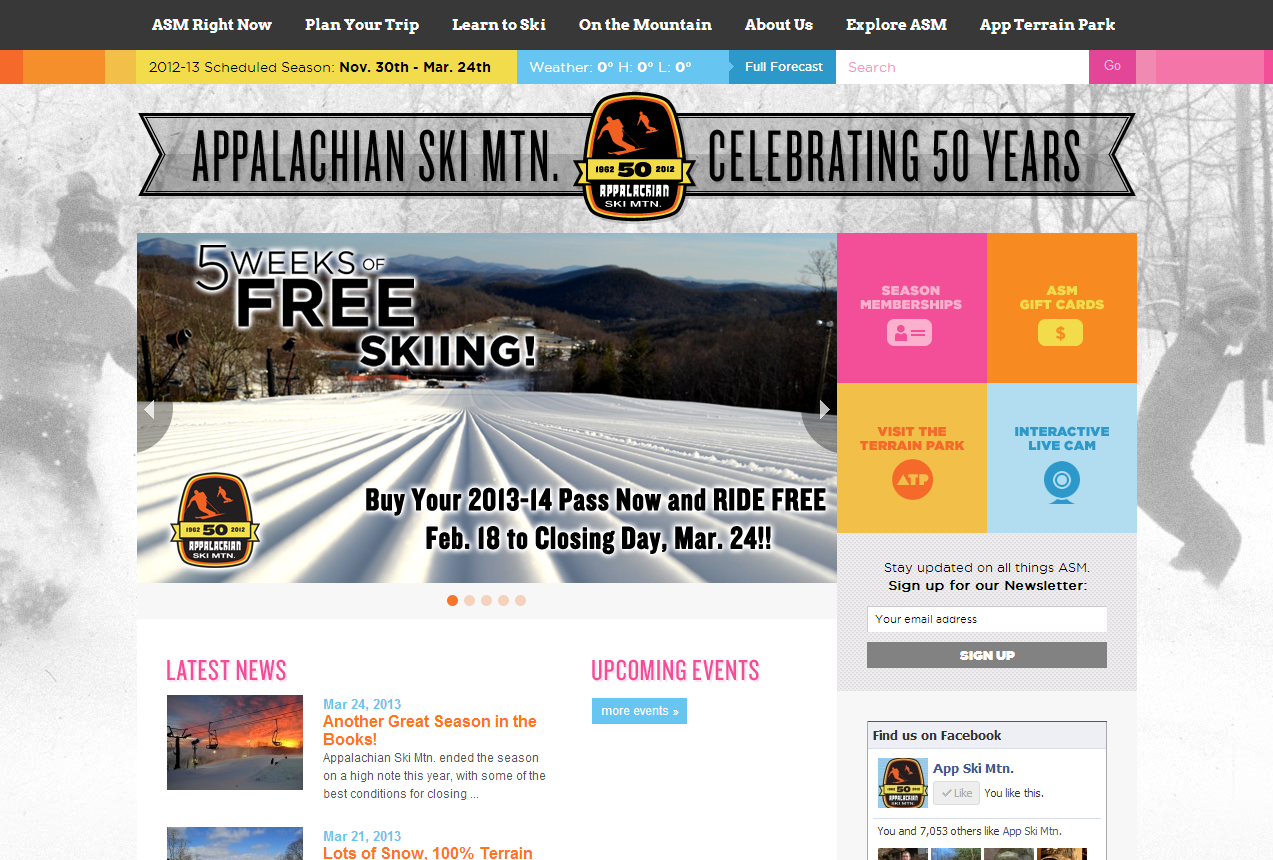Click the Appalachian Ski Mtn. 50th-anniversary header logo
The width and height of the screenshot is (1273, 860).
coord(633,156)
